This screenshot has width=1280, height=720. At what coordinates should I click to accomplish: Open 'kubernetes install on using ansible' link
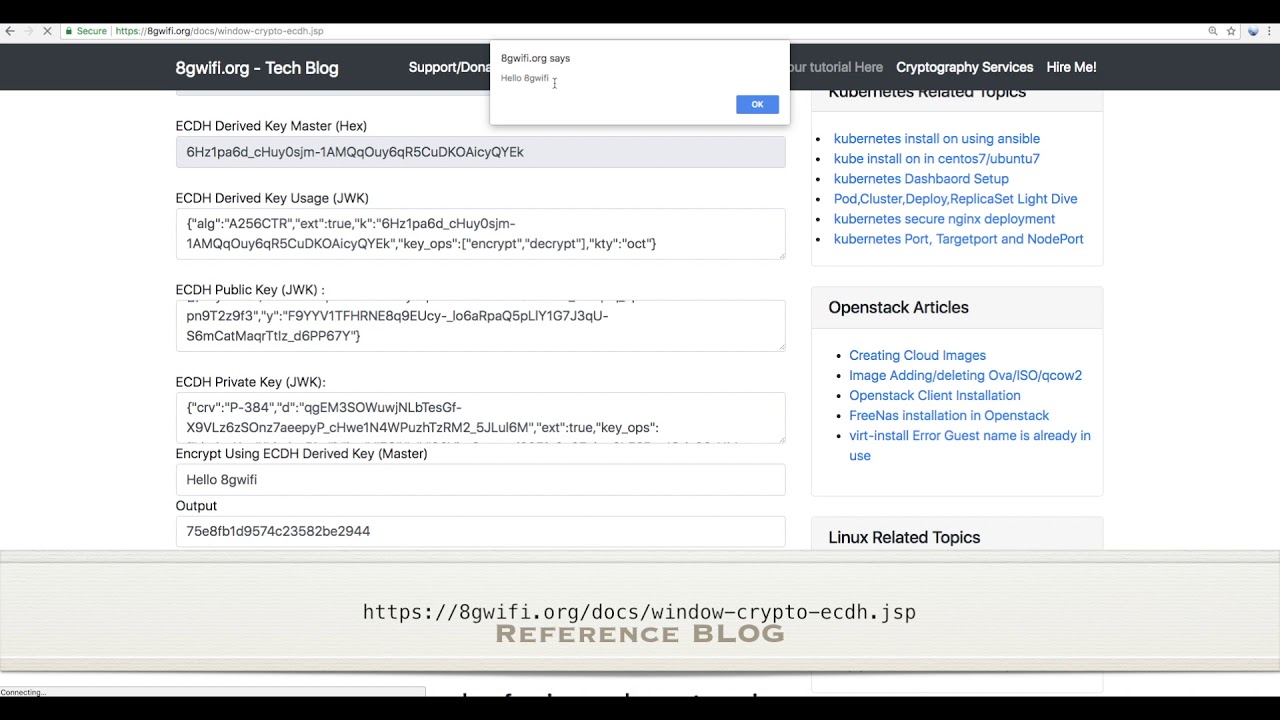936,139
